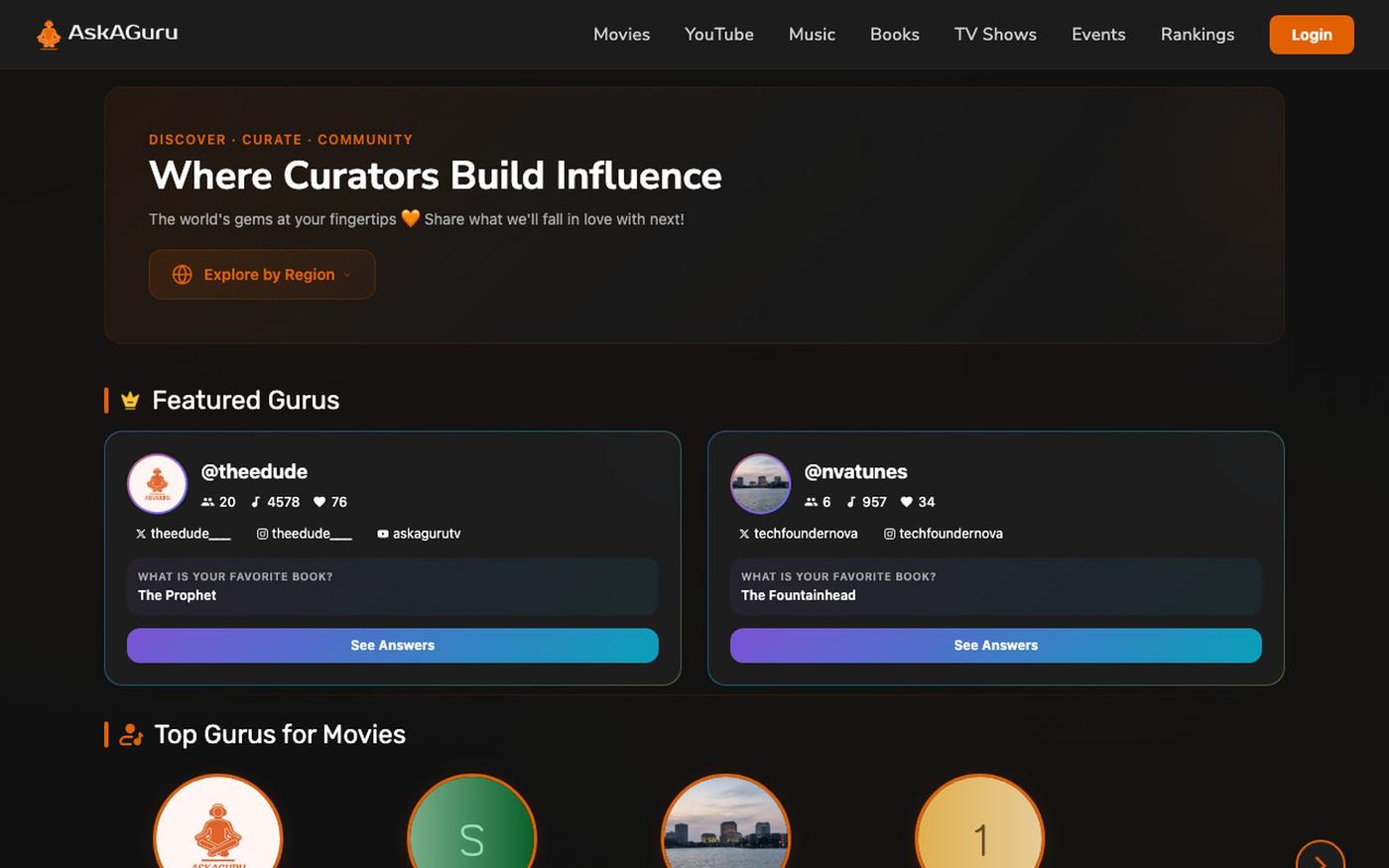Open askagurutv YouTube channel icon
This screenshot has width=1389, height=868.
click(x=383, y=534)
